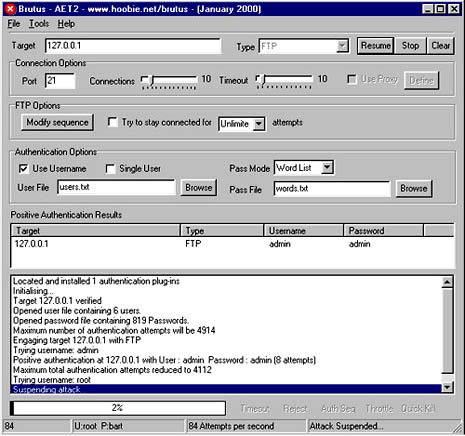This screenshot has height=436, width=465.
Task: Expand the Pass Mode Word List dropdown
Action: click(327, 168)
